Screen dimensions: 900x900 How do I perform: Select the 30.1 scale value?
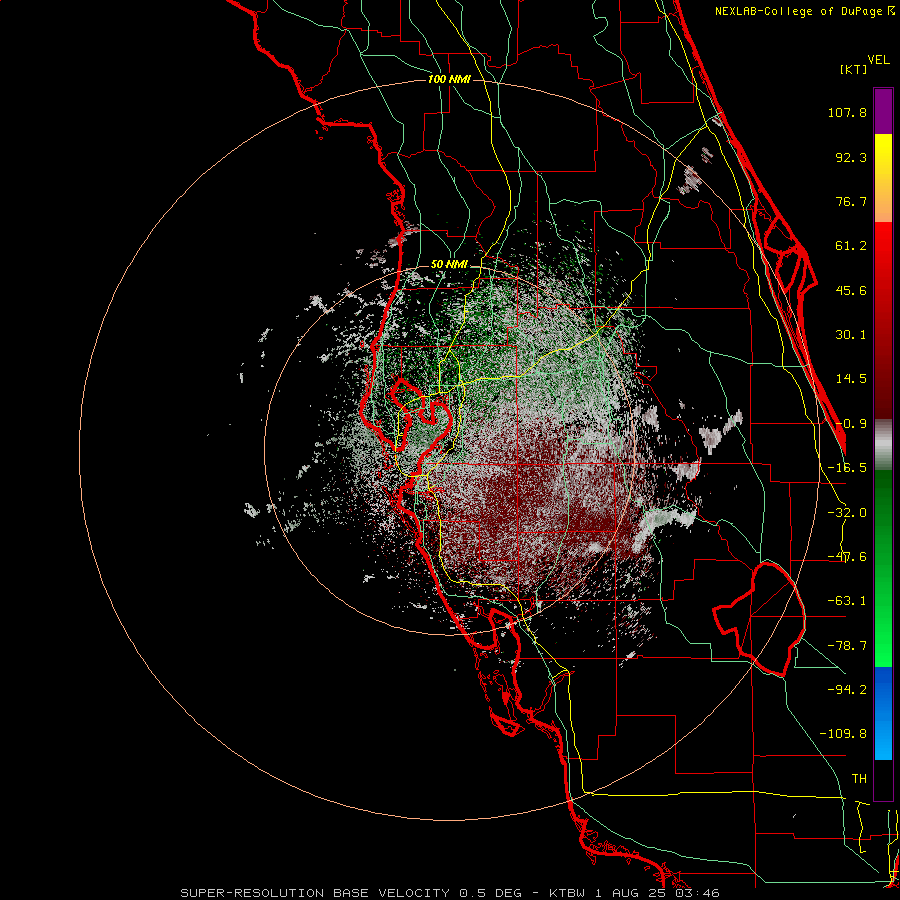(x=851, y=335)
